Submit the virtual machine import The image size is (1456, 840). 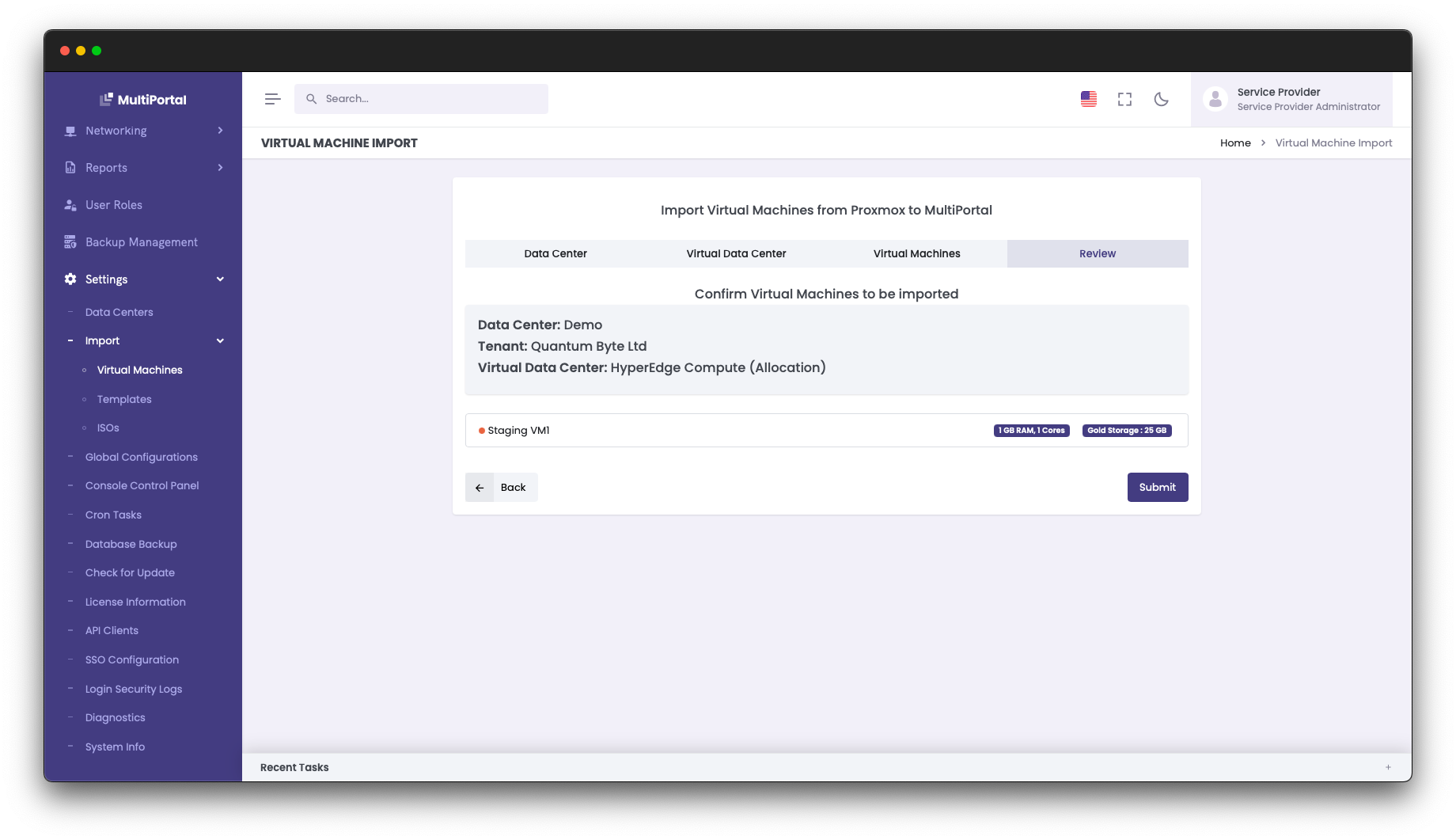(x=1157, y=487)
